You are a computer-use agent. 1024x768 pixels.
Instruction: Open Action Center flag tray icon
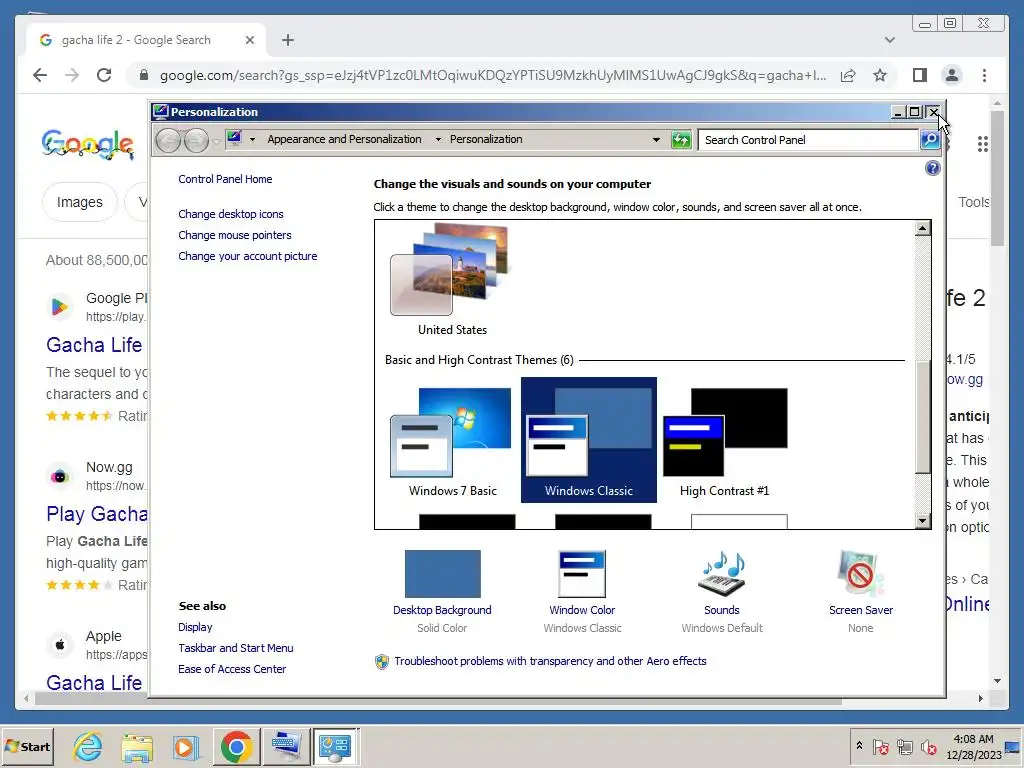[880, 746]
